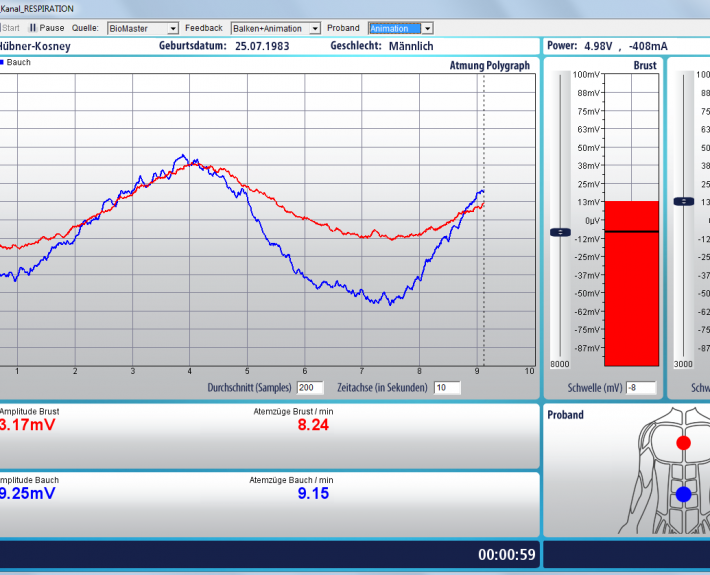Open the Proband Animation dropdown

[400, 28]
